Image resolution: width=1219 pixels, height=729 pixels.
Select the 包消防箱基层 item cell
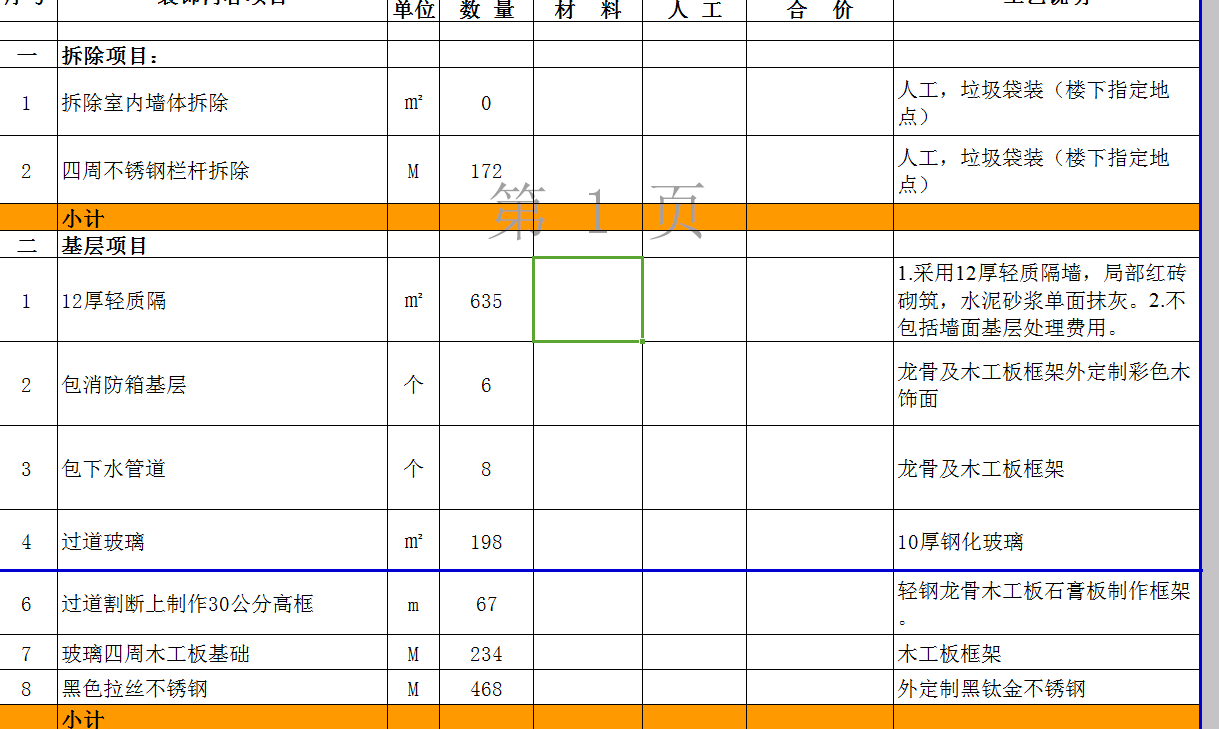[222, 385]
